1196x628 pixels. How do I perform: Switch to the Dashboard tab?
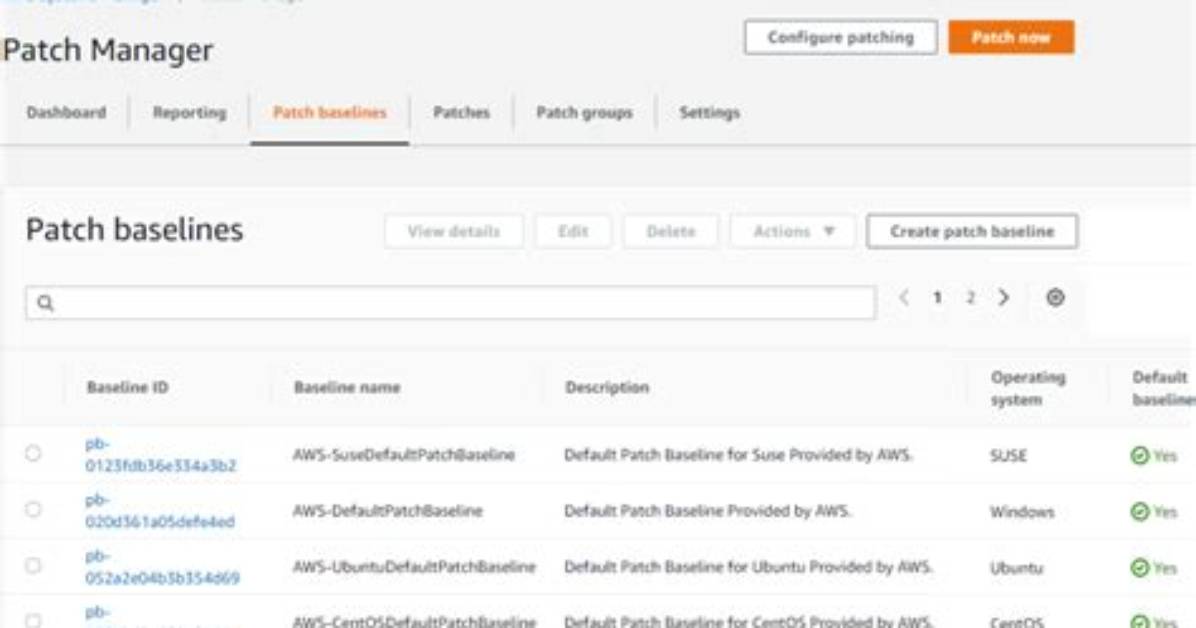pyautogui.click(x=66, y=113)
